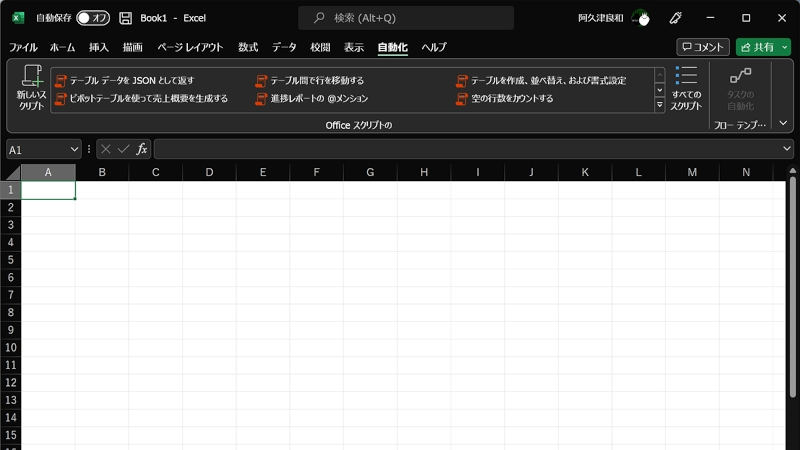
Task: Select the 自動化 tab
Action: pyautogui.click(x=392, y=47)
